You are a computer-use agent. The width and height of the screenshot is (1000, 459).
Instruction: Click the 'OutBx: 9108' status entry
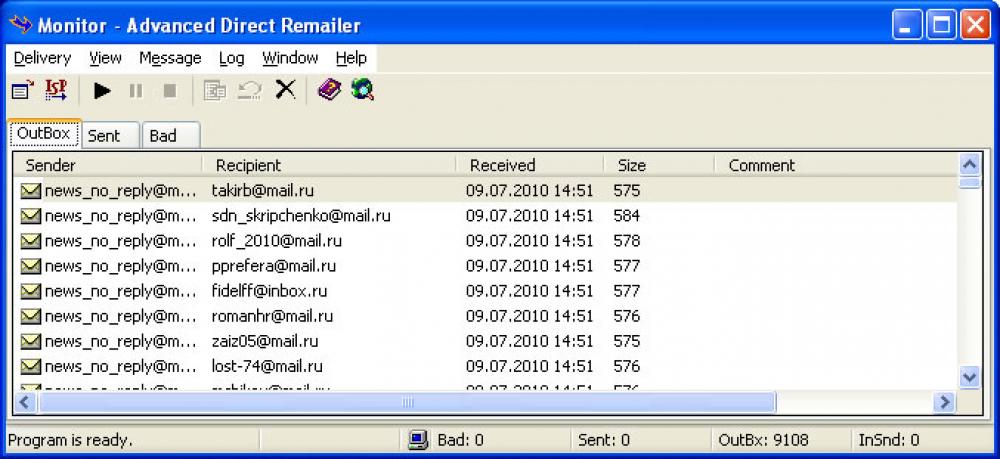pos(763,440)
